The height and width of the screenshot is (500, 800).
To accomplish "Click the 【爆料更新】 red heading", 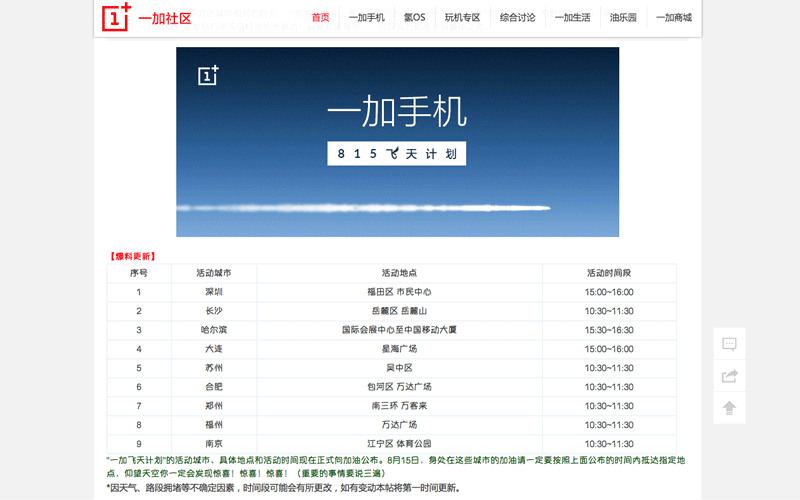I will point(133,256).
